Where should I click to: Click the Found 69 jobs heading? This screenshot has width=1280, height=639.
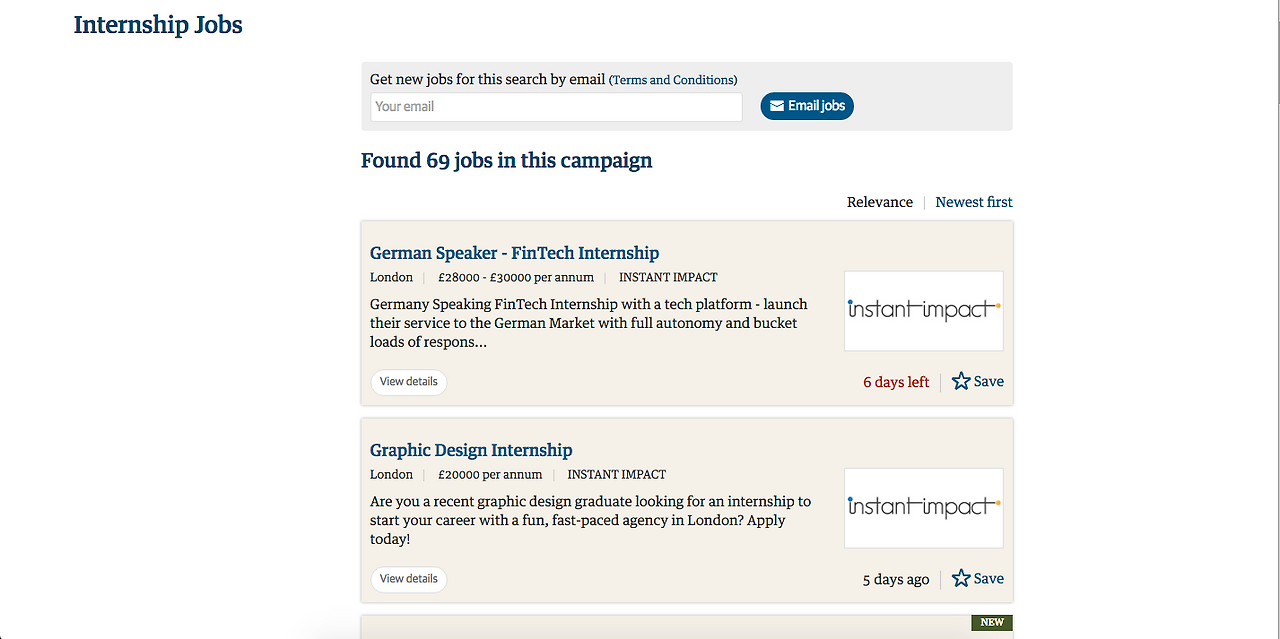506,161
